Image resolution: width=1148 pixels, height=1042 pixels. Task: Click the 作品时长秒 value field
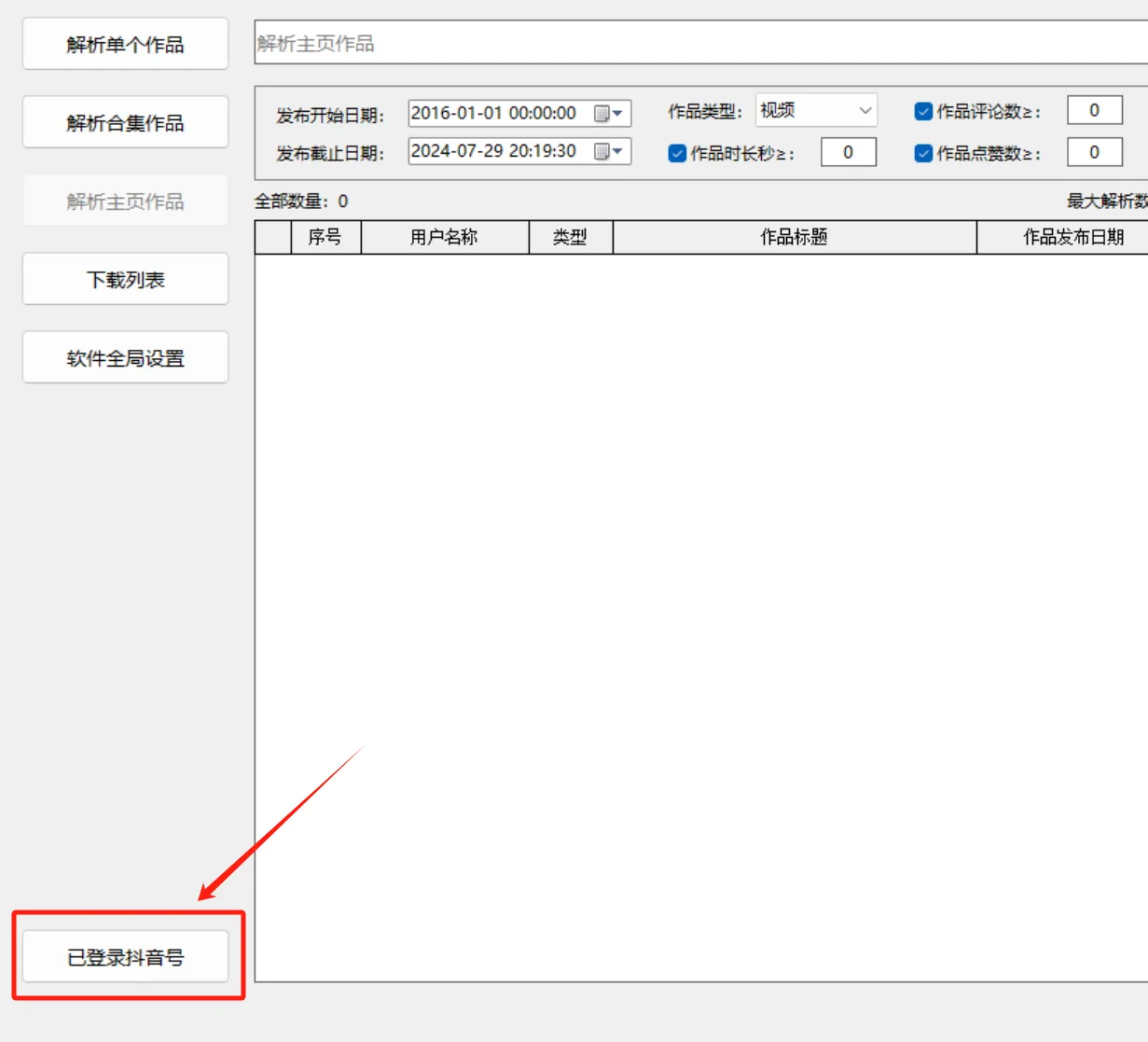tap(848, 152)
